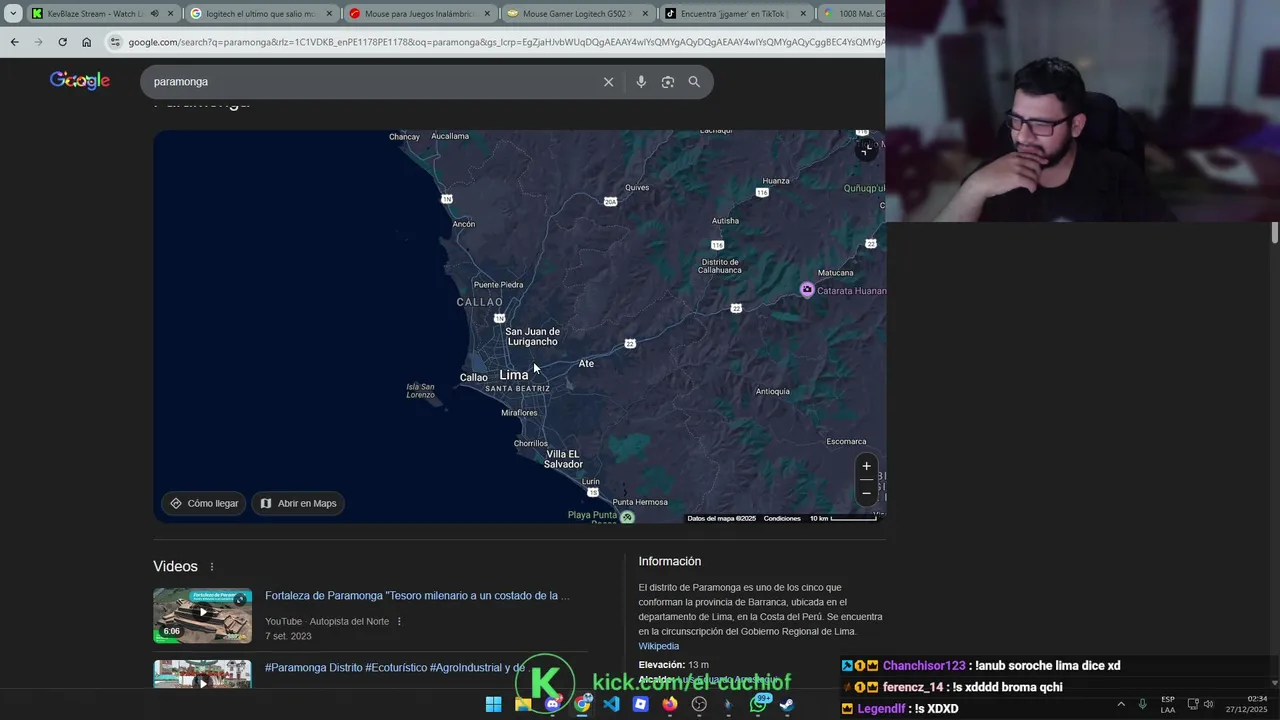Open the system tray microphone indicator

[x=1142, y=704]
